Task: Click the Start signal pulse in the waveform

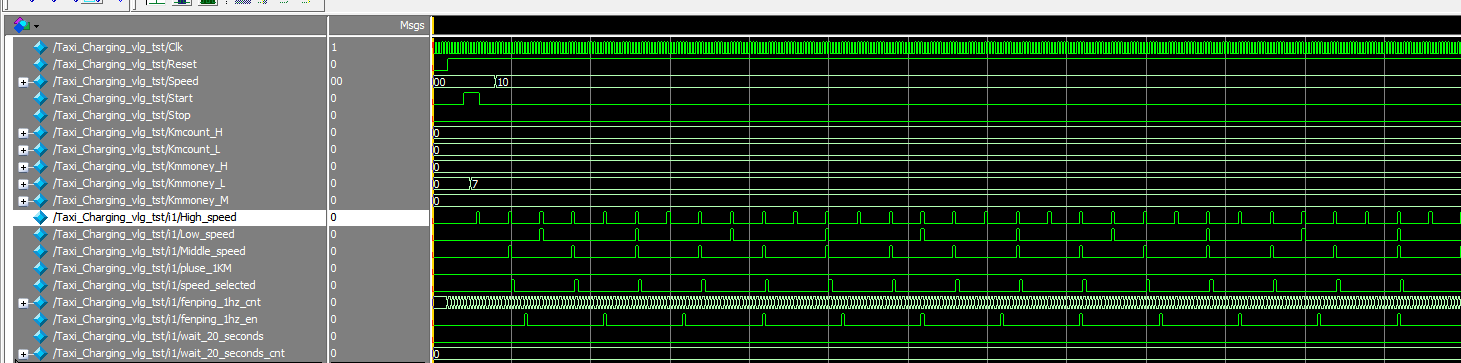Action: point(471,98)
